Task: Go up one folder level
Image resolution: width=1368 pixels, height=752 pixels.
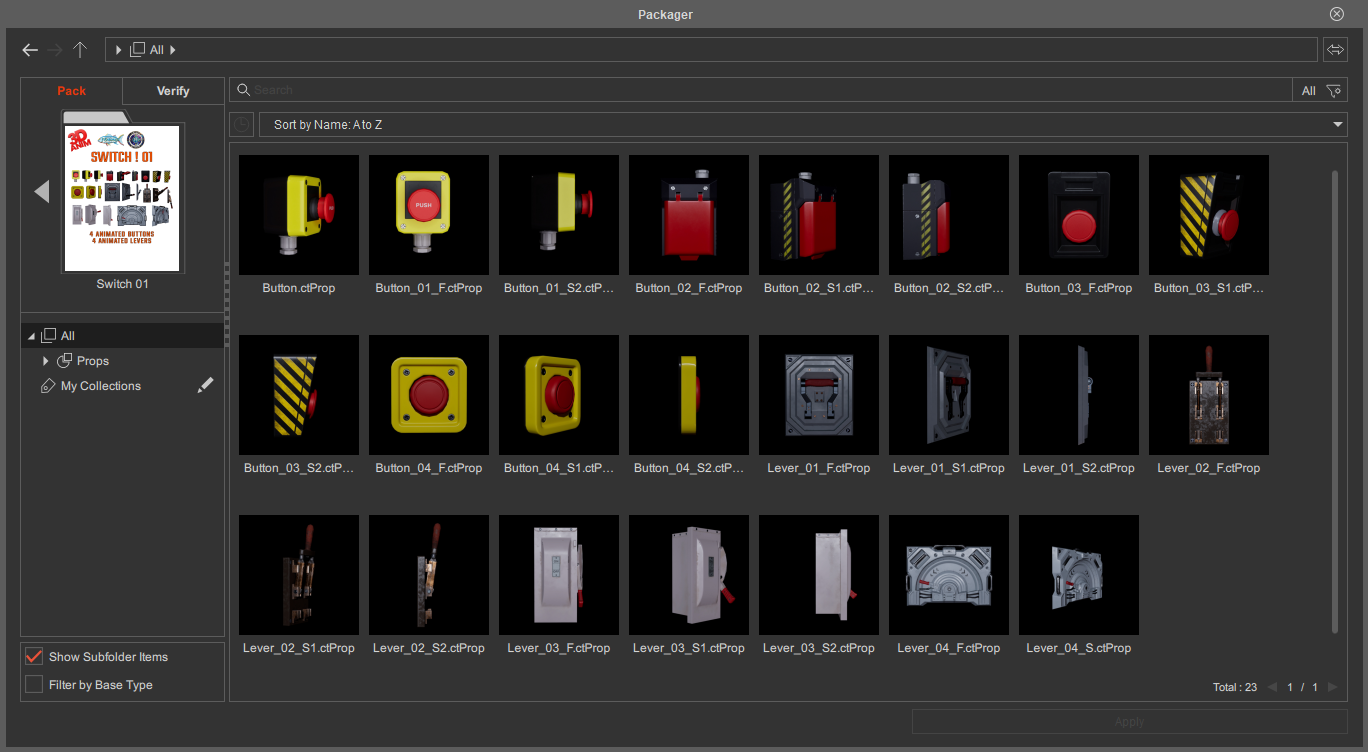Action: (80, 50)
